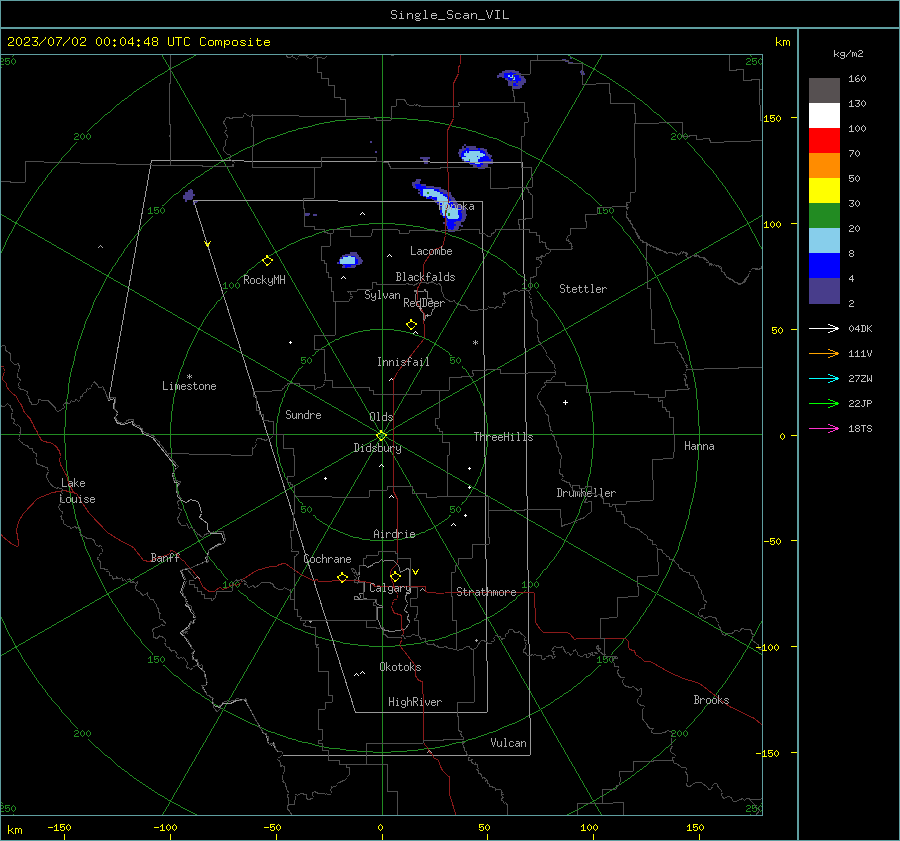Click the yellow diamond marker below RedDeer
Viewport: 900px width, 841px height.
[412, 325]
